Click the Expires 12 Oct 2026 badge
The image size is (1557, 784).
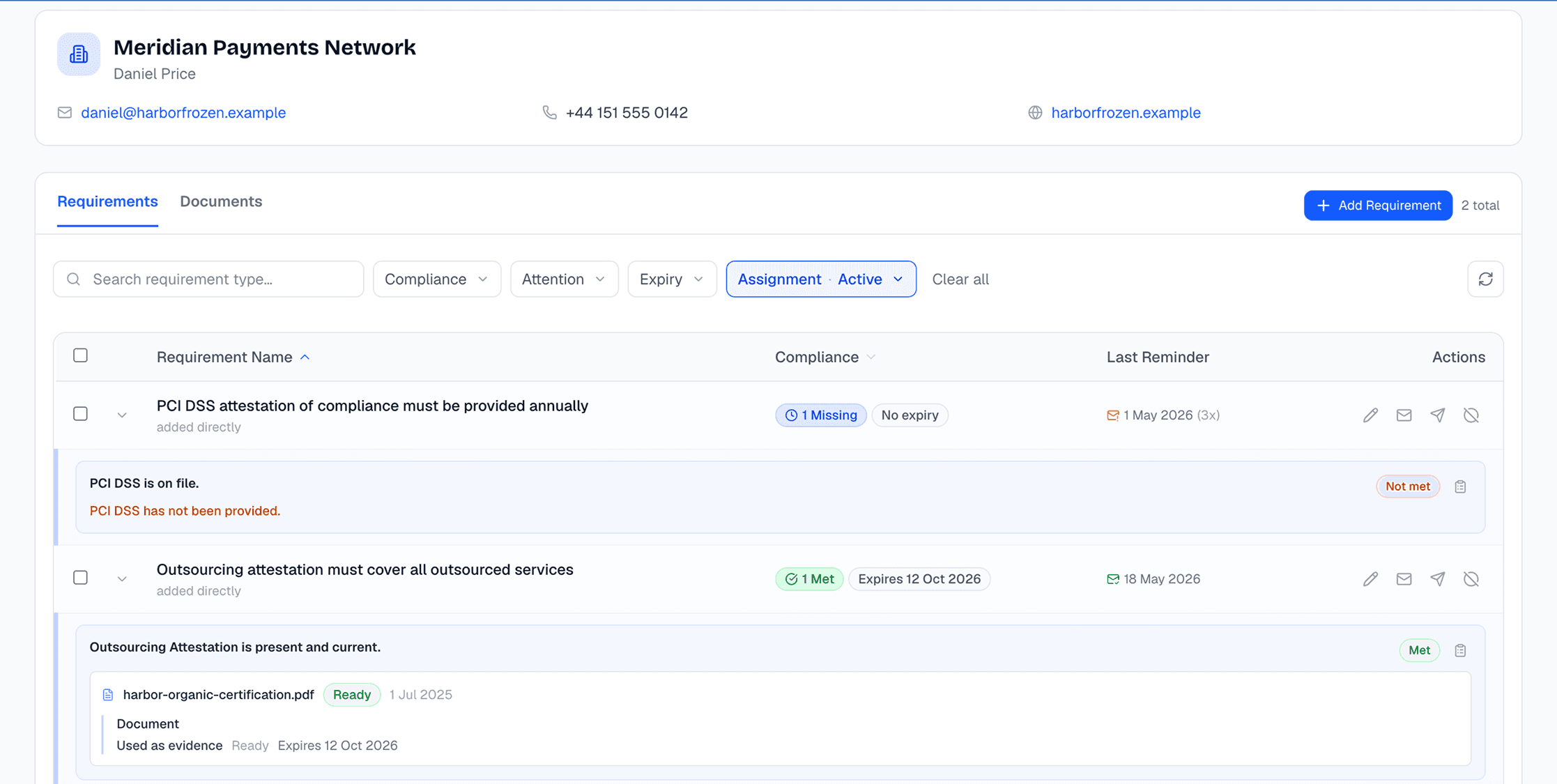[x=919, y=579]
